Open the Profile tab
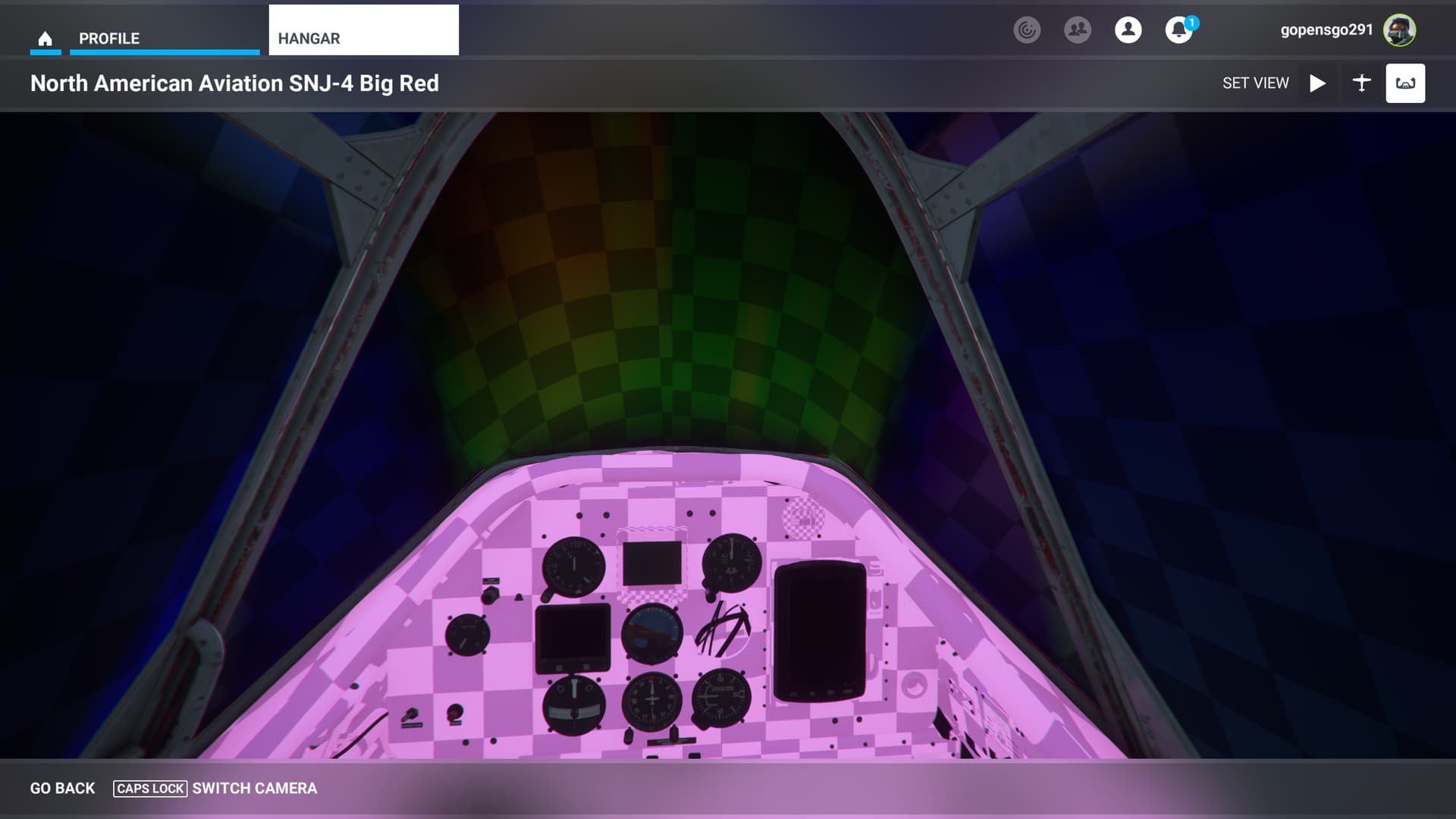 [109, 39]
